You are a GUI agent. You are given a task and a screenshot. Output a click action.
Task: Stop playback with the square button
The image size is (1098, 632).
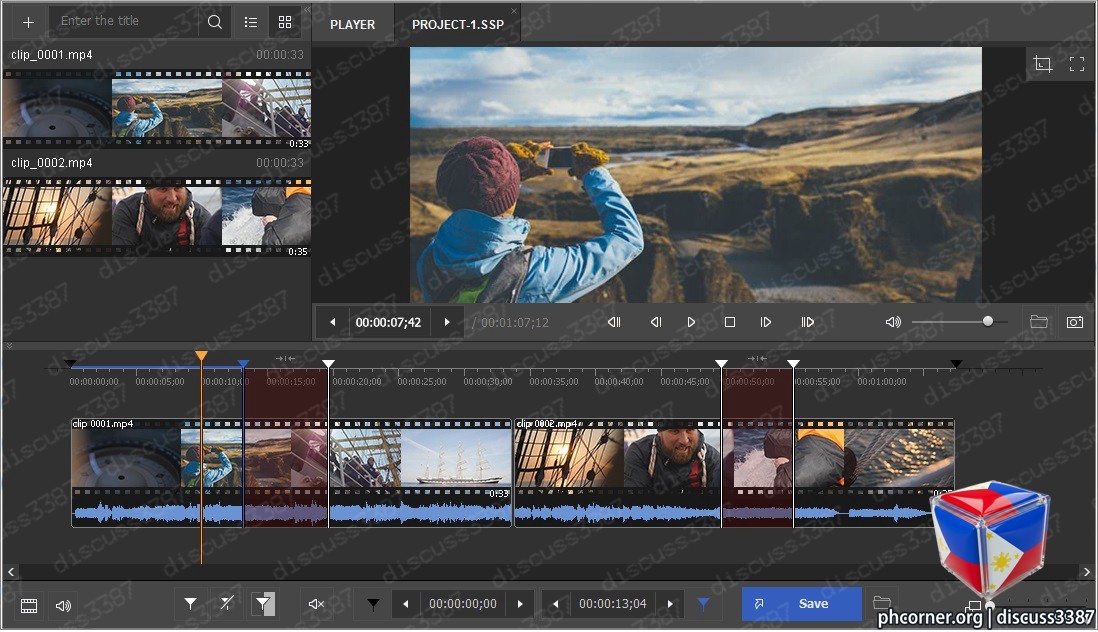[730, 322]
